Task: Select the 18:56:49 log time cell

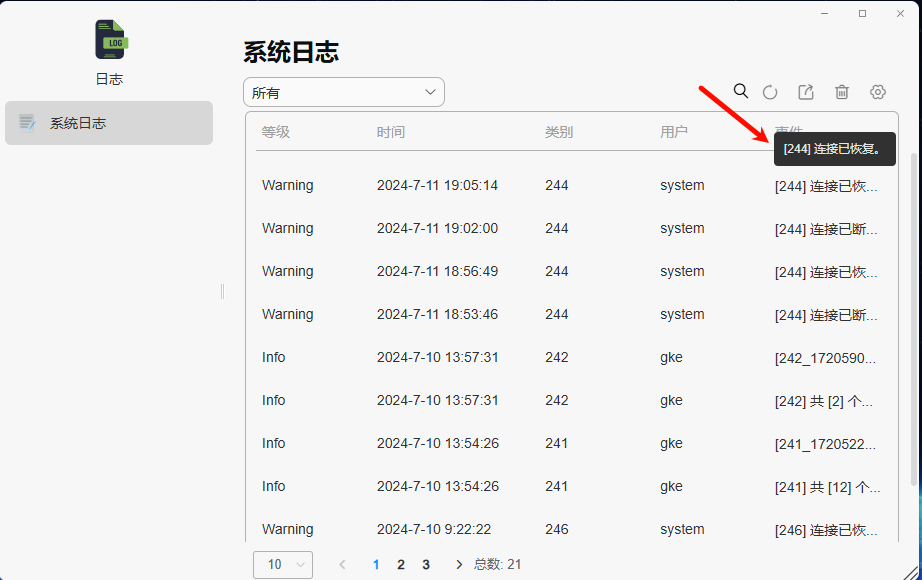Action: click(437, 271)
